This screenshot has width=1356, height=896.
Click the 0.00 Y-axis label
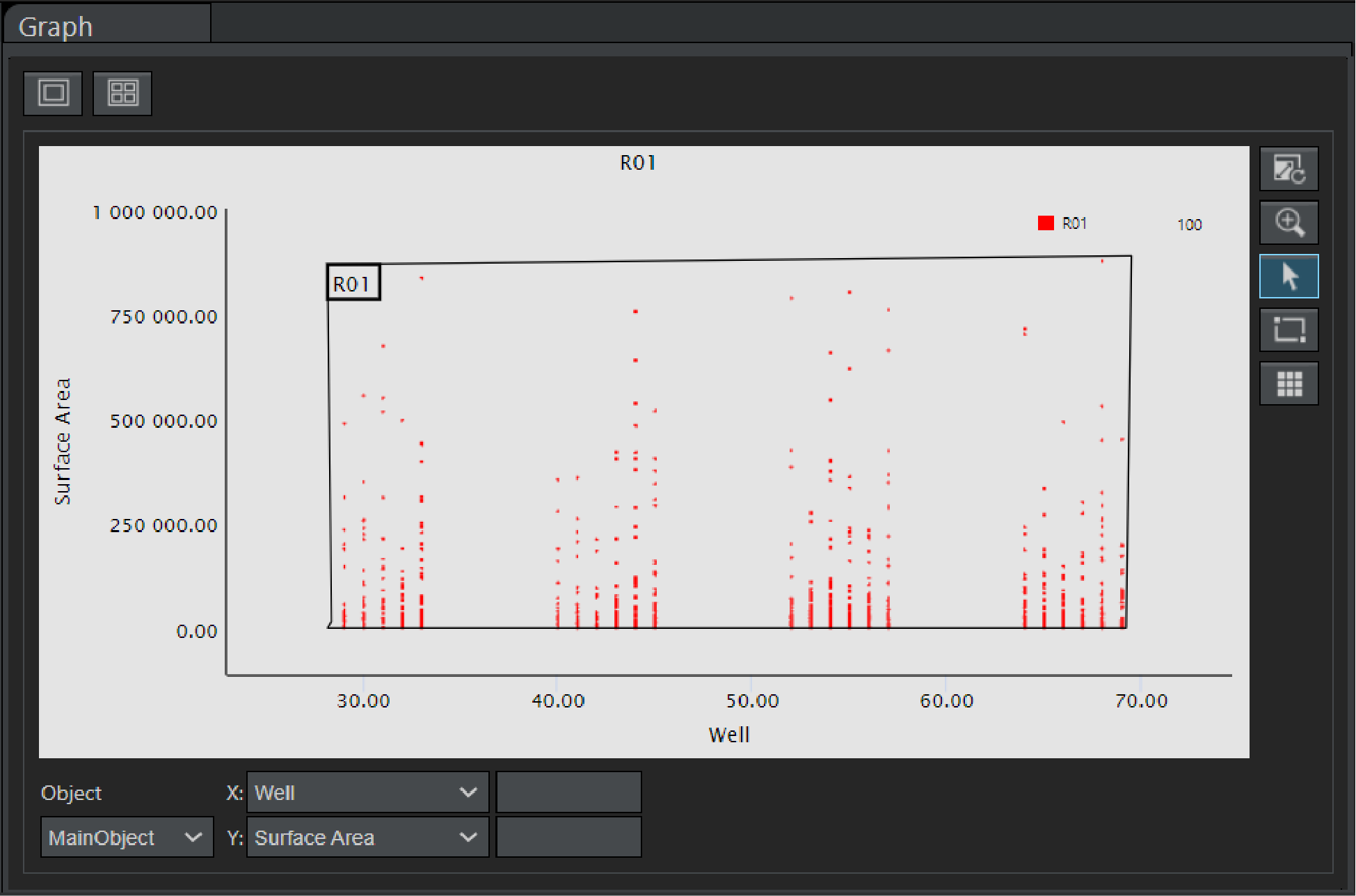coord(197,632)
